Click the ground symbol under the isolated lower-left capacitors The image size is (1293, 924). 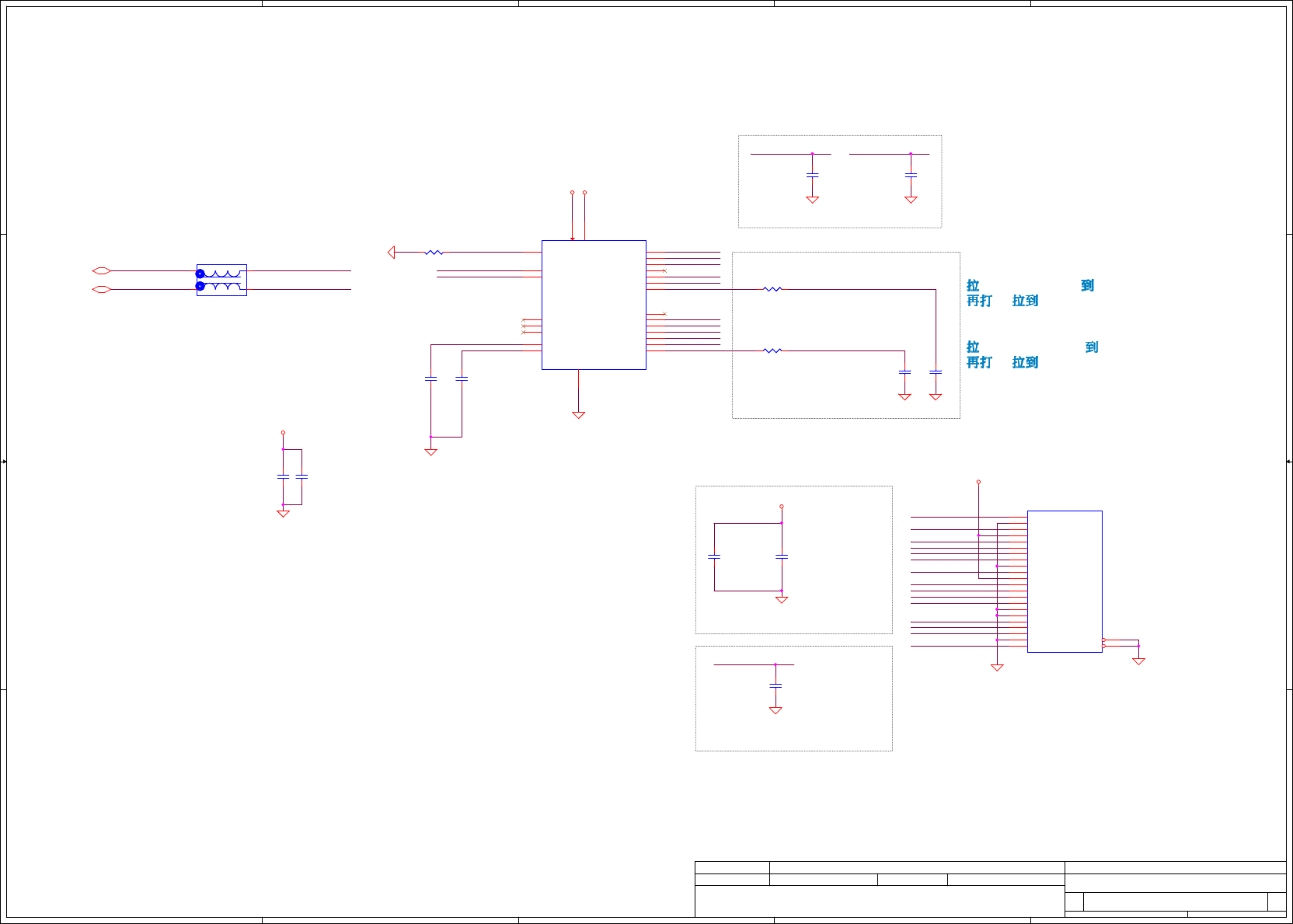tap(283, 514)
